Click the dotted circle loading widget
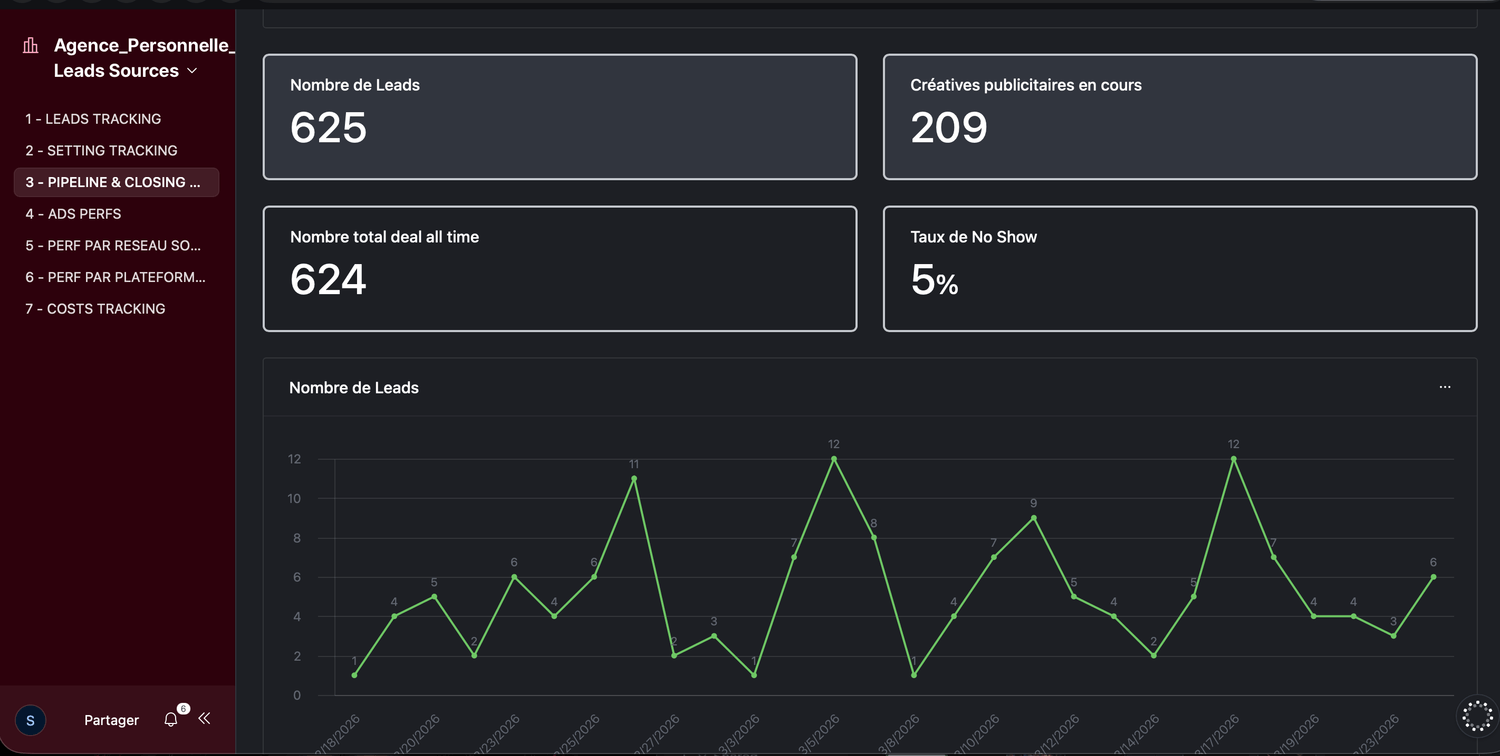 coord(1477,716)
